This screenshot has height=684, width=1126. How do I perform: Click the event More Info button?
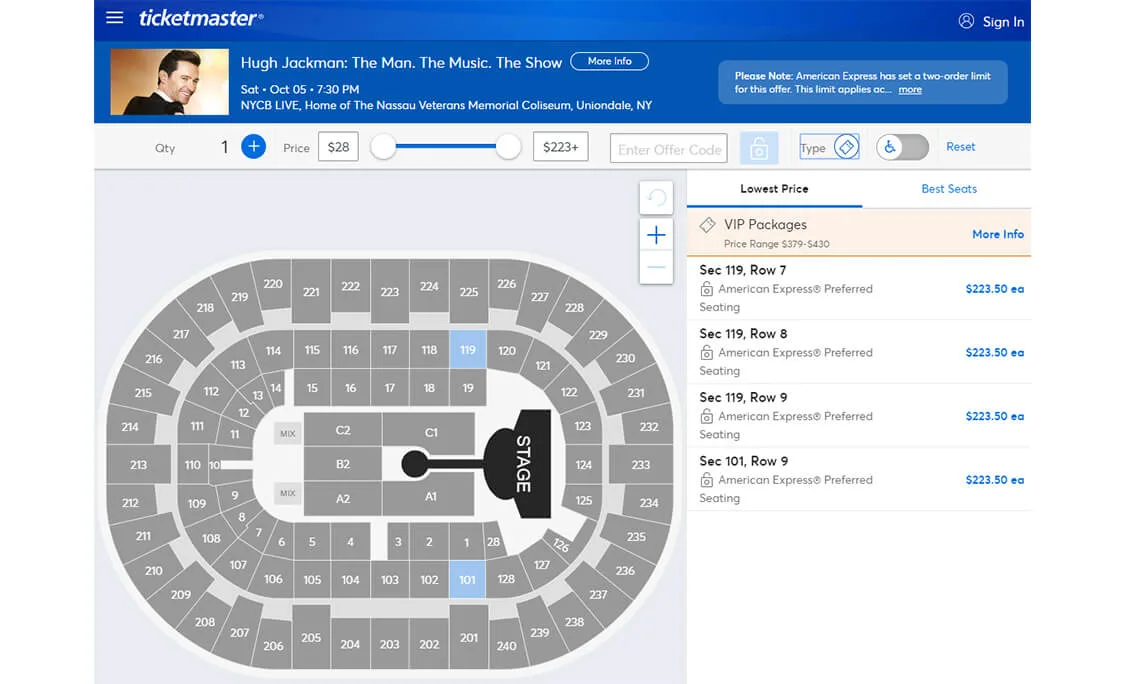tap(609, 62)
